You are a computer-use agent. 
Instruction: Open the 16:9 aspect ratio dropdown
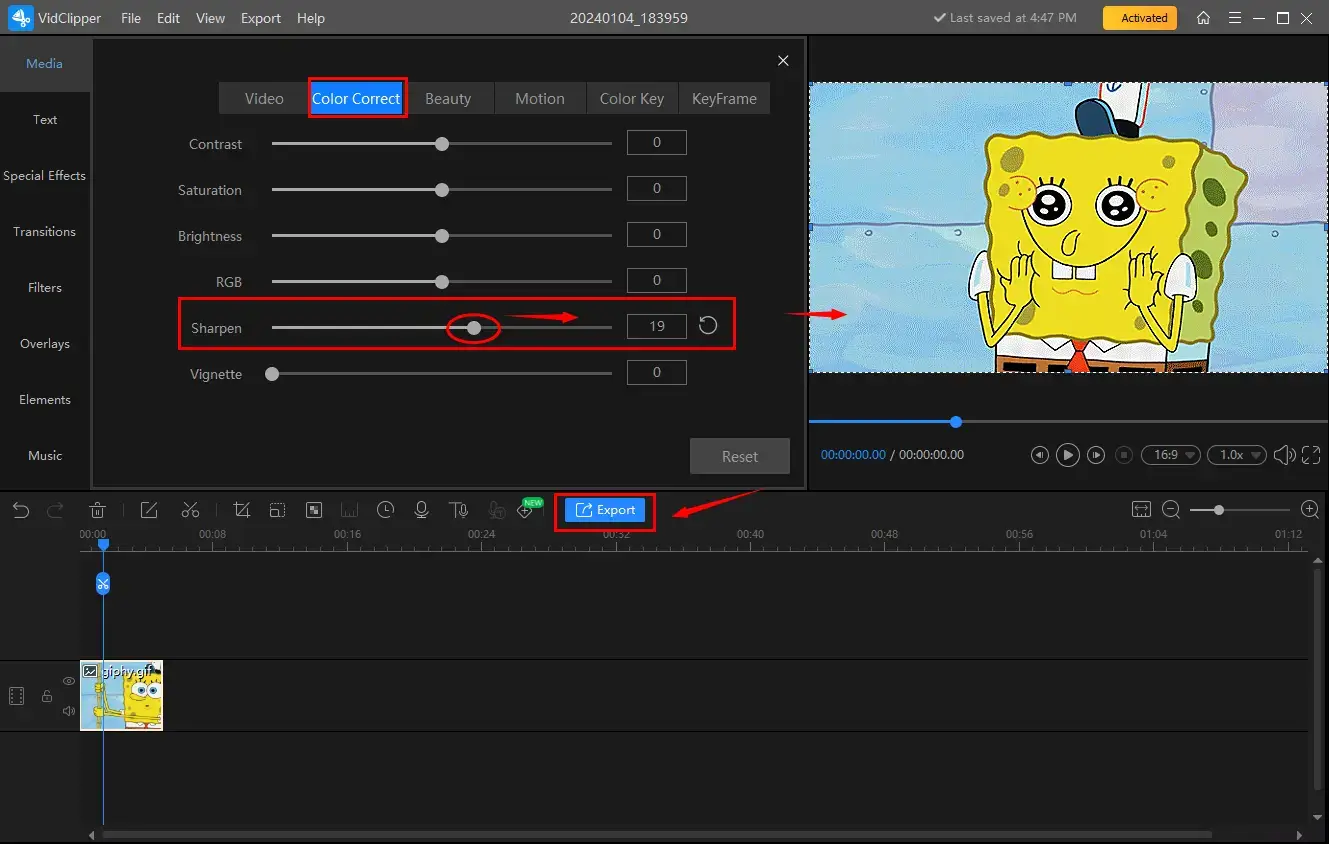[1171, 455]
